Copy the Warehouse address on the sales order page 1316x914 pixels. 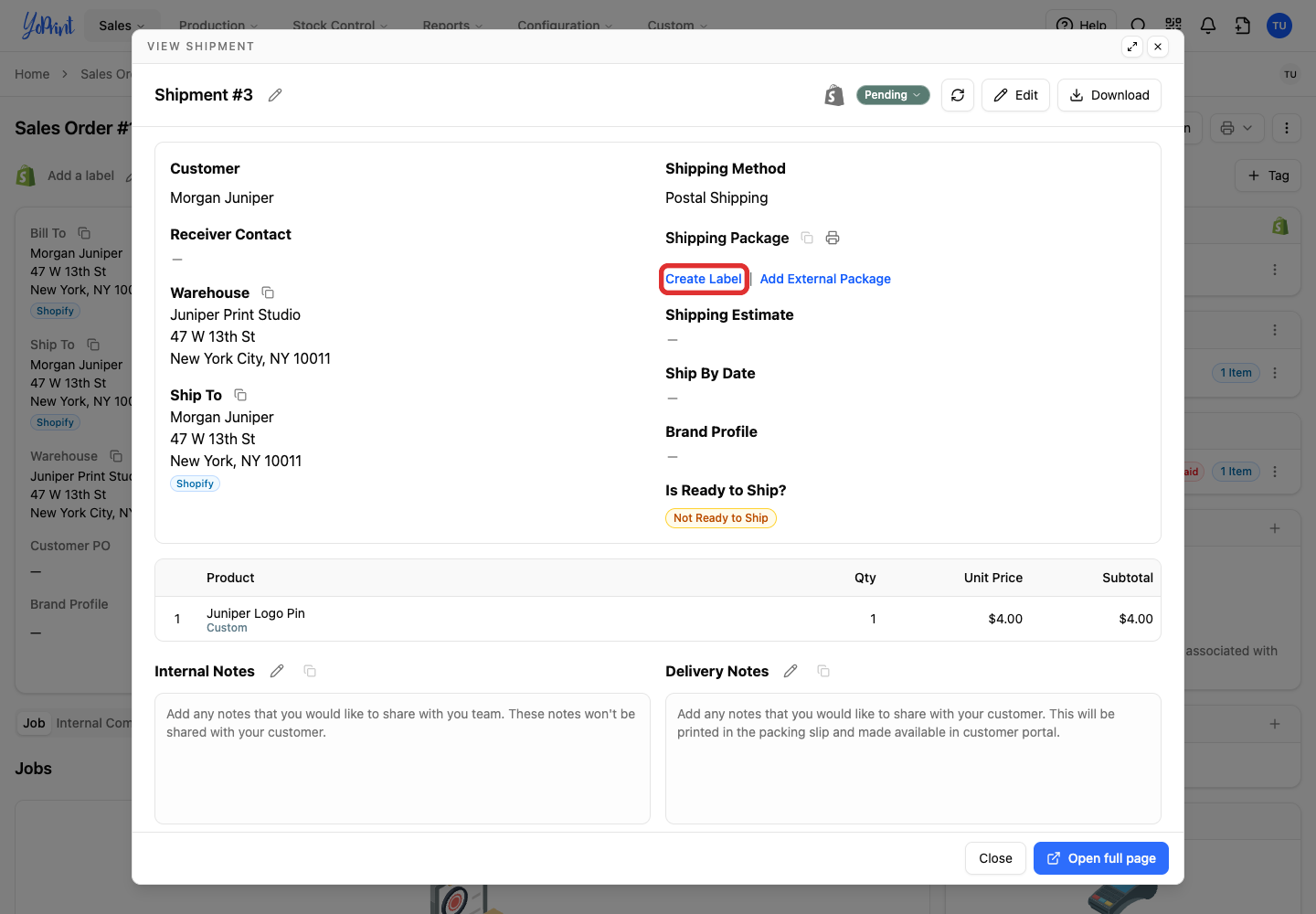116,456
